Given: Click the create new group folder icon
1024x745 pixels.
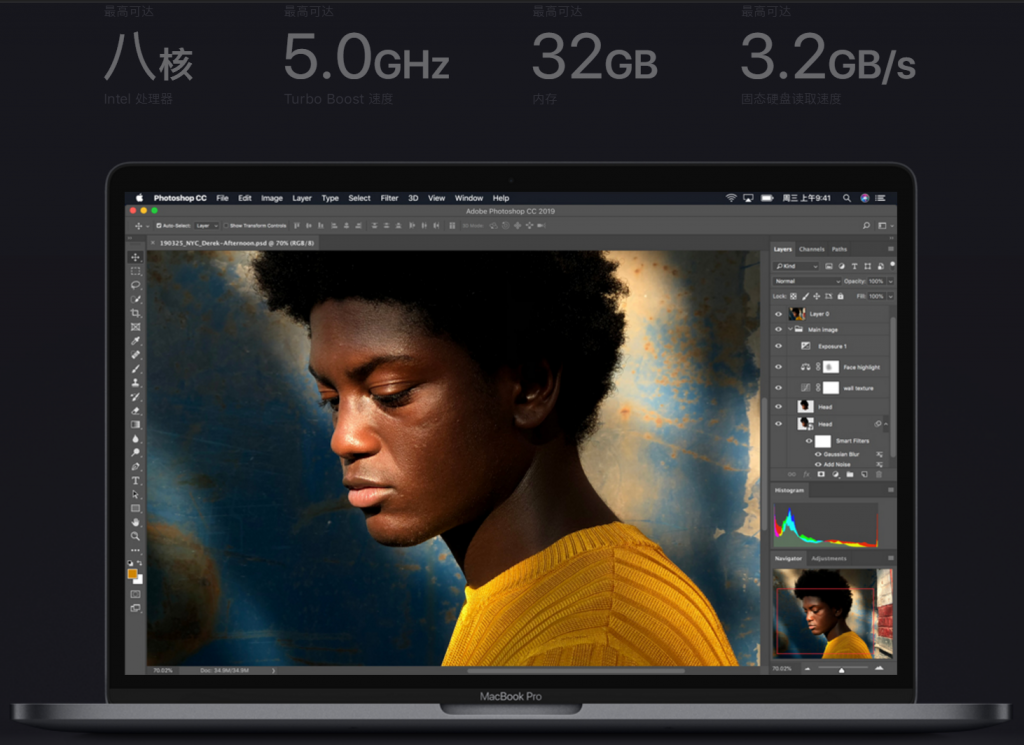Looking at the screenshot, I should pyautogui.click(x=850, y=474).
